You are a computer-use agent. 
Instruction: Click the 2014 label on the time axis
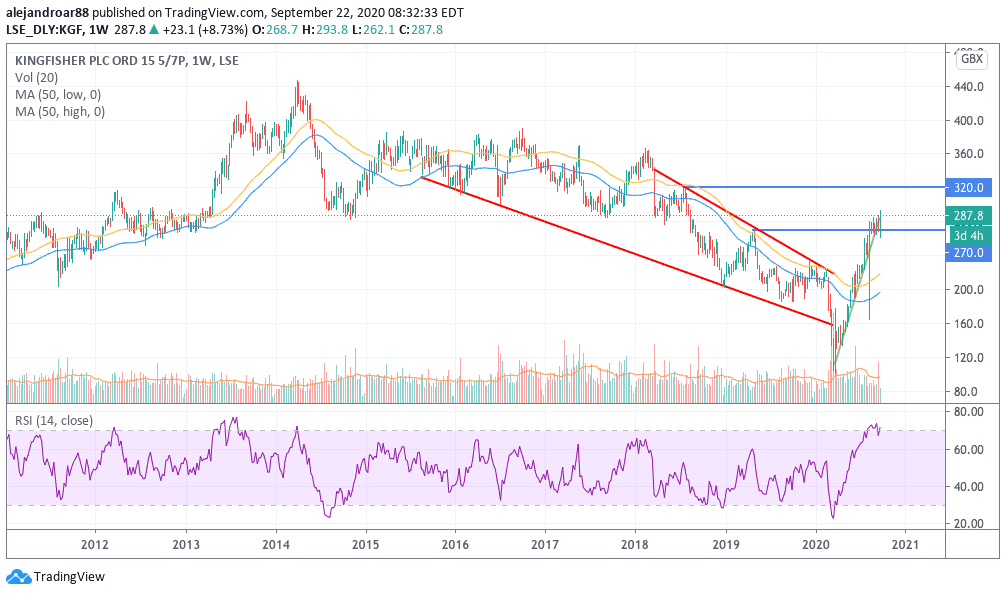click(276, 545)
